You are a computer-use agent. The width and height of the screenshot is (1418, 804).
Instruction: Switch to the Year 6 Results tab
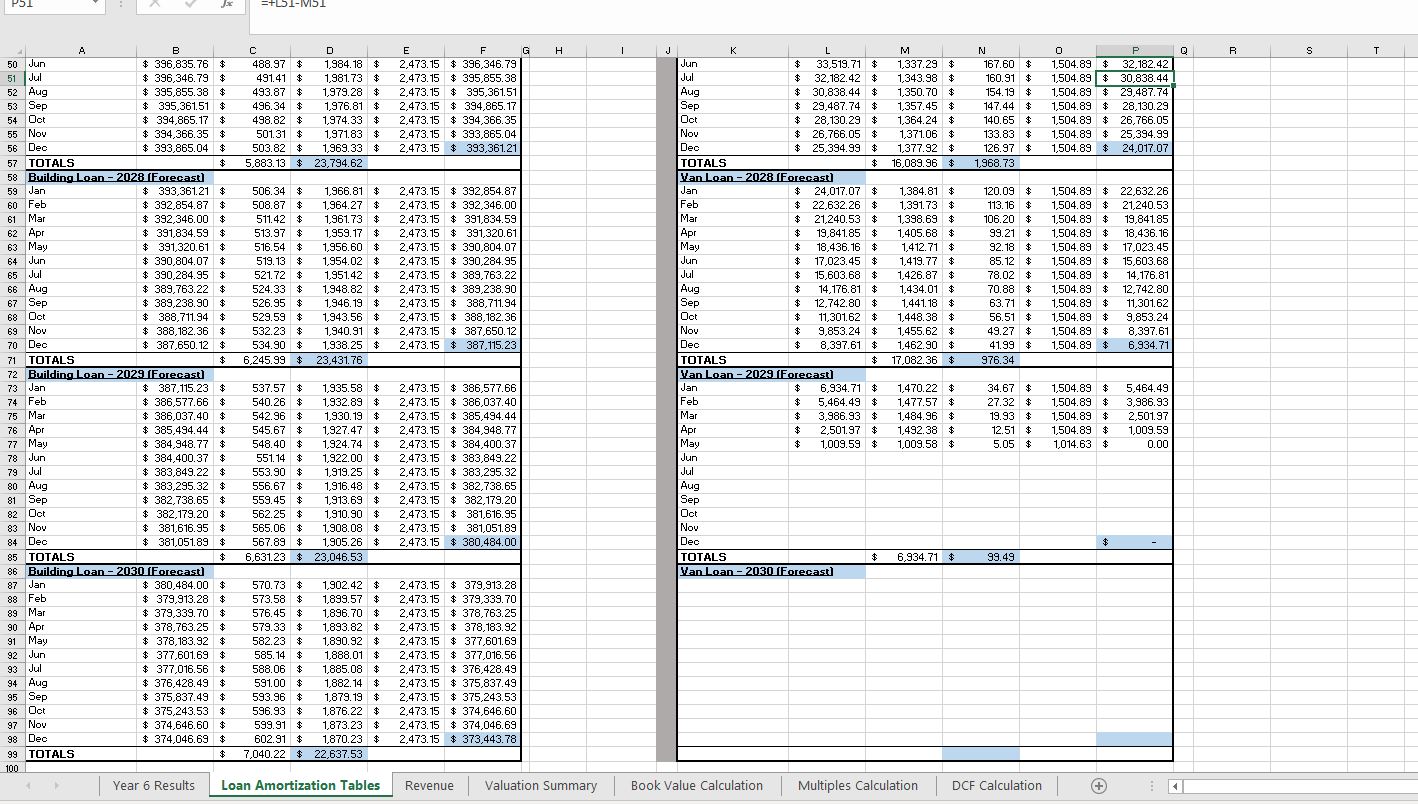tap(154, 786)
